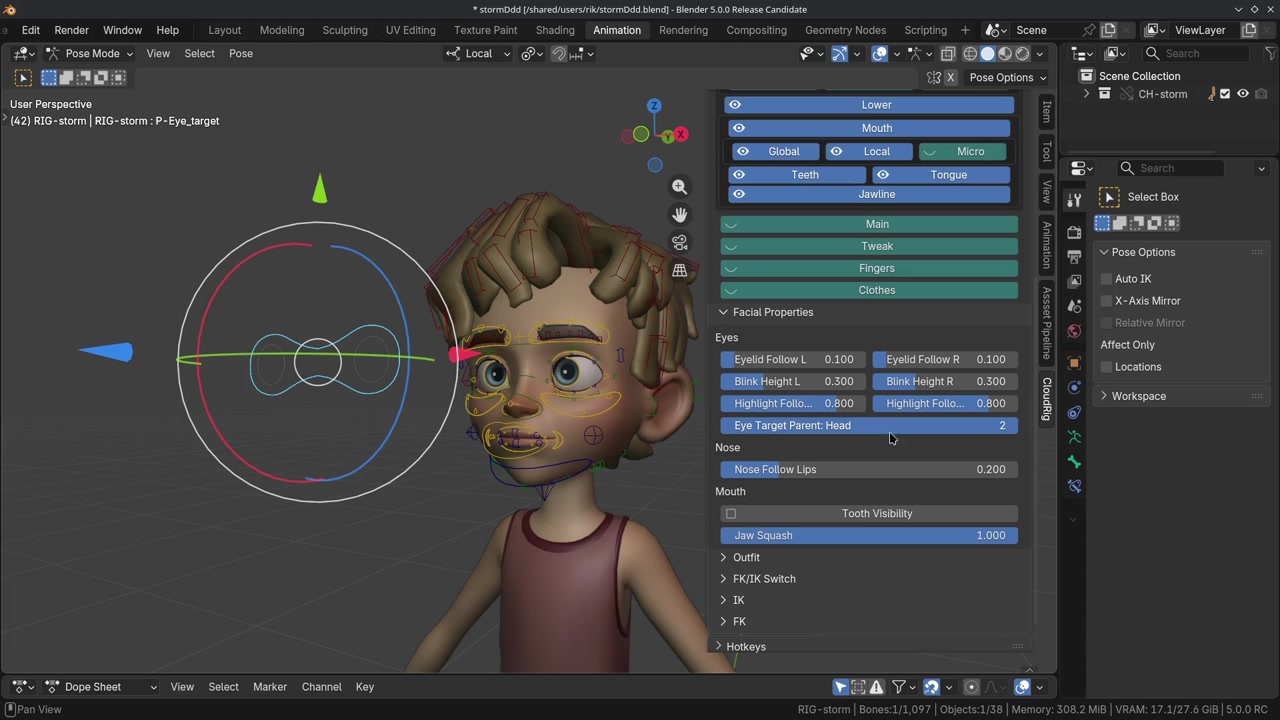
Task: Adjust the Jaw Squash slider
Action: point(868,536)
